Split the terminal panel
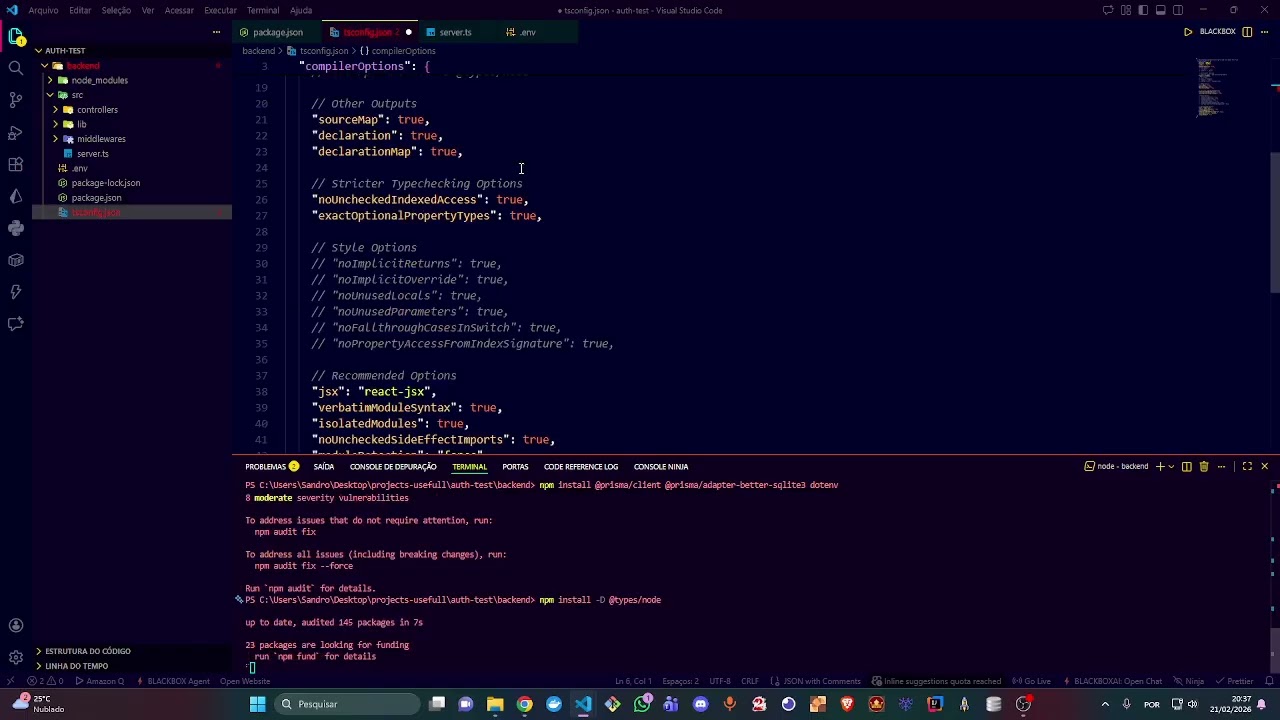This screenshot has width=1280, height=720. (x=1187, y=466)
